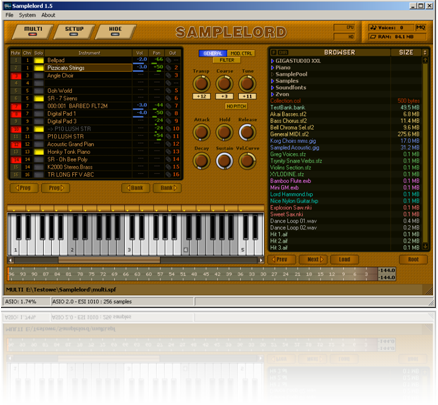
Task: Click the browser Load button
Action: pyautogui.click(x=344, y=259)
